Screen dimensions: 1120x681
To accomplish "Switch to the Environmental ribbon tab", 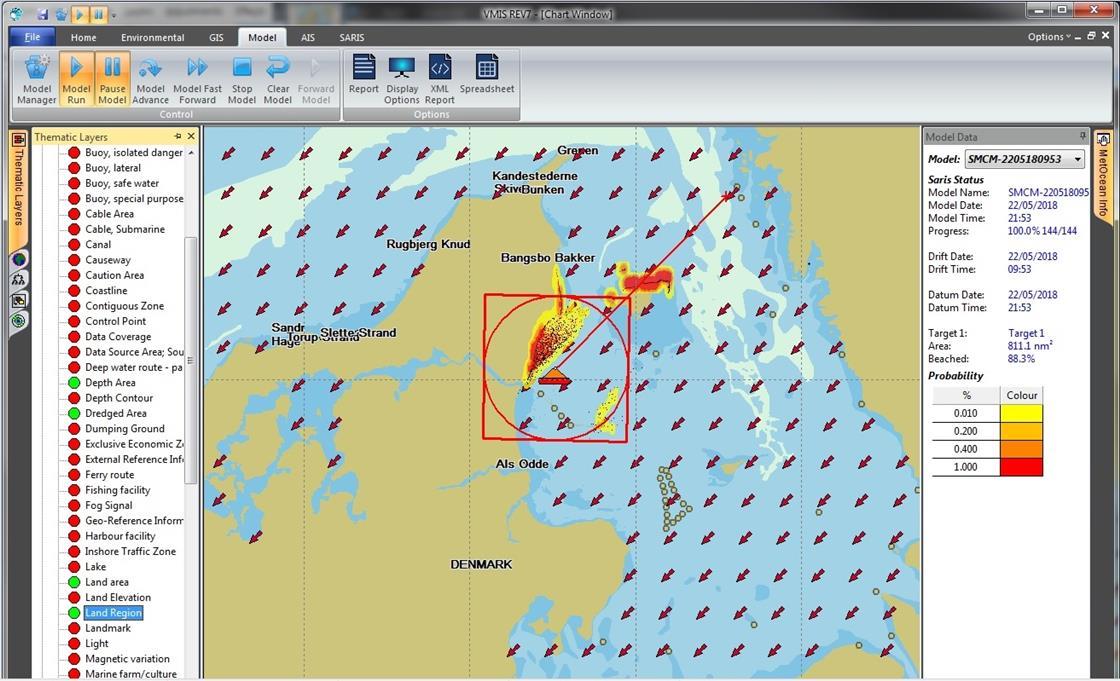I will click(x=152, y=37).
